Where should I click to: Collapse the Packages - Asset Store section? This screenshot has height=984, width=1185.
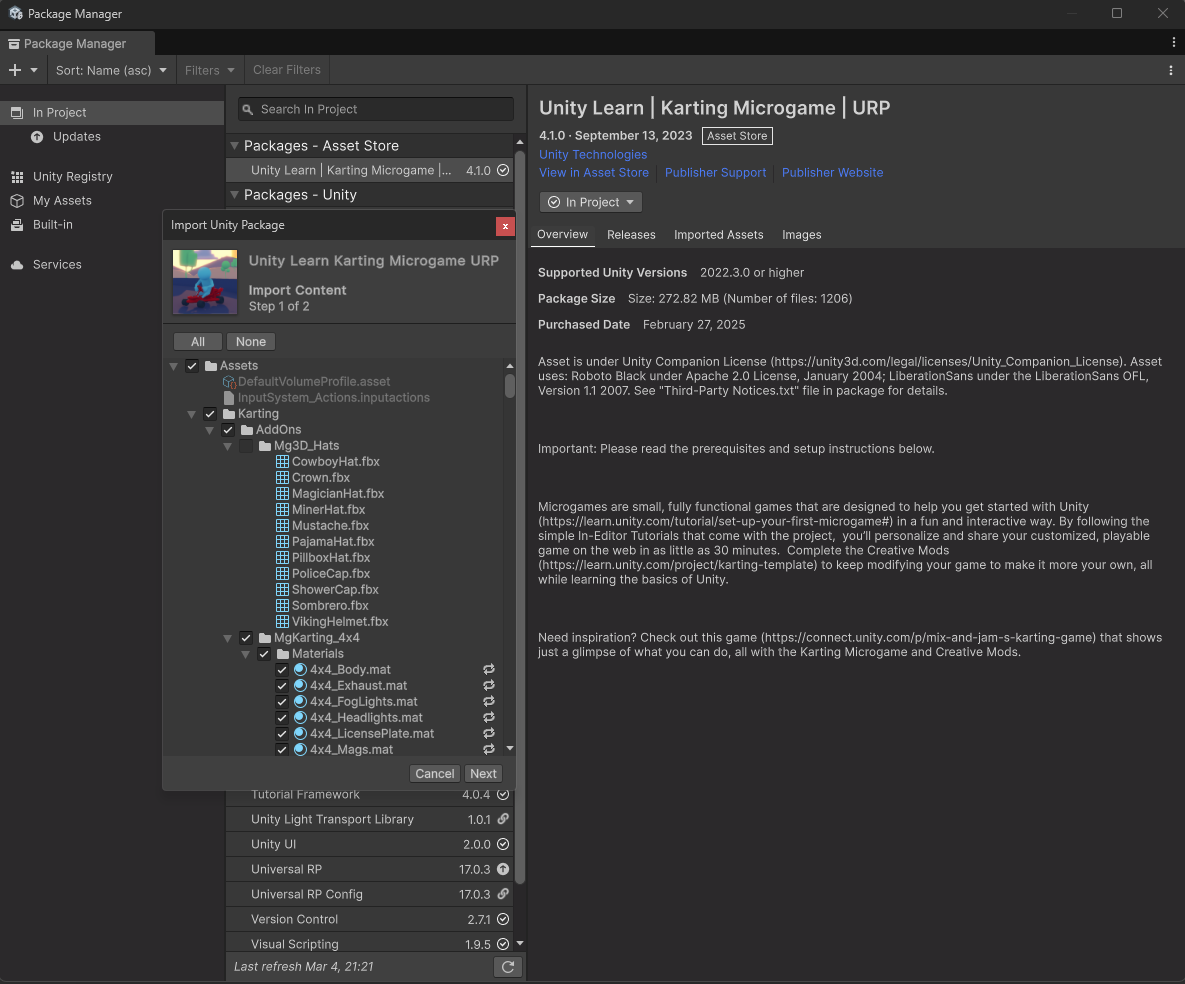234,146
